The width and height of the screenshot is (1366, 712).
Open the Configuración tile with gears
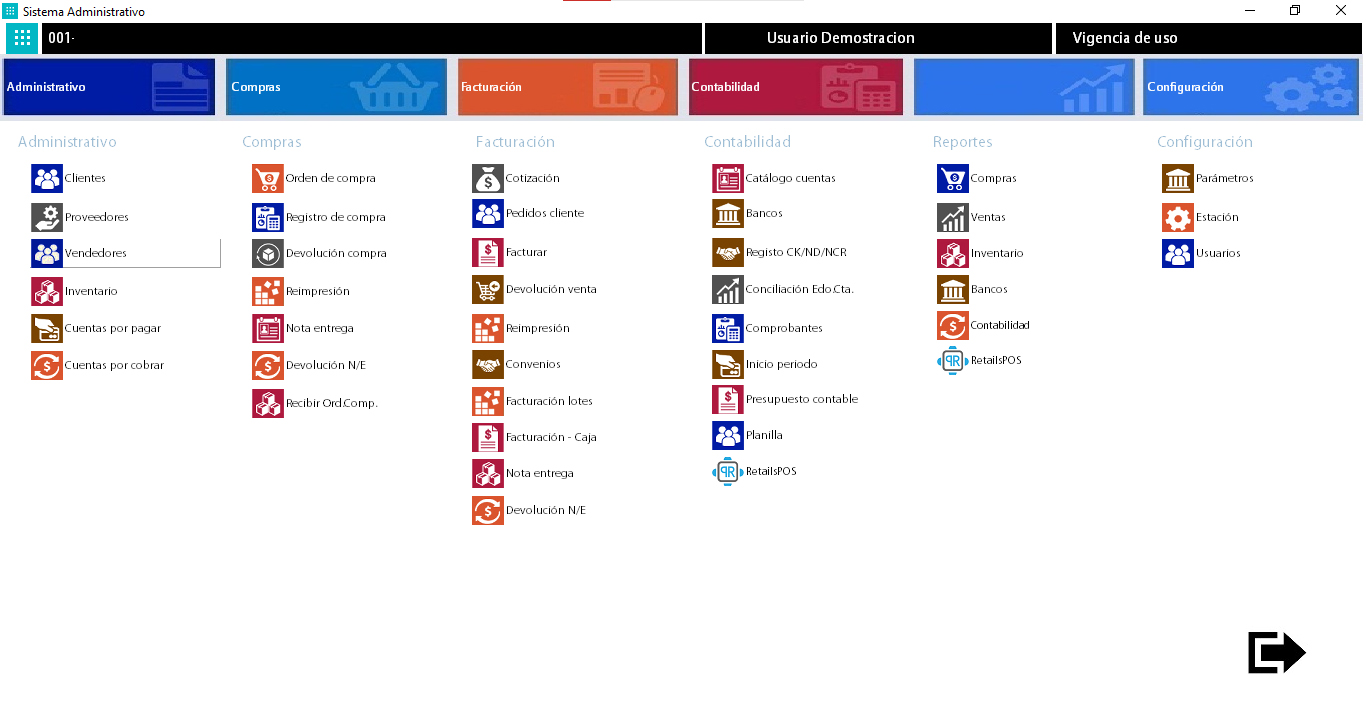point(1250,87)
